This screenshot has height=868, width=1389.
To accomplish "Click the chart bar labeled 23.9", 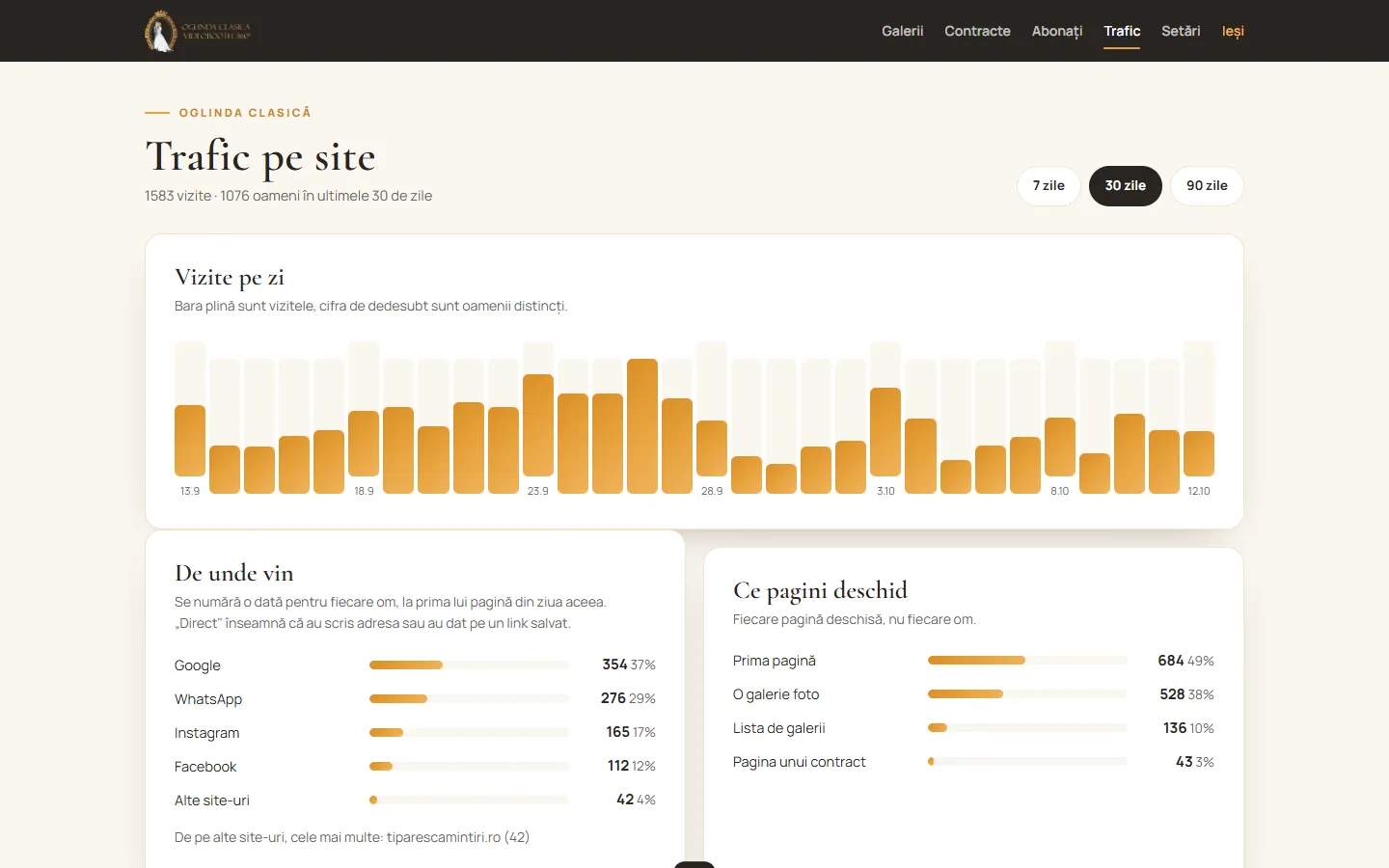I will pyautogui.click(x=538, y=425).
